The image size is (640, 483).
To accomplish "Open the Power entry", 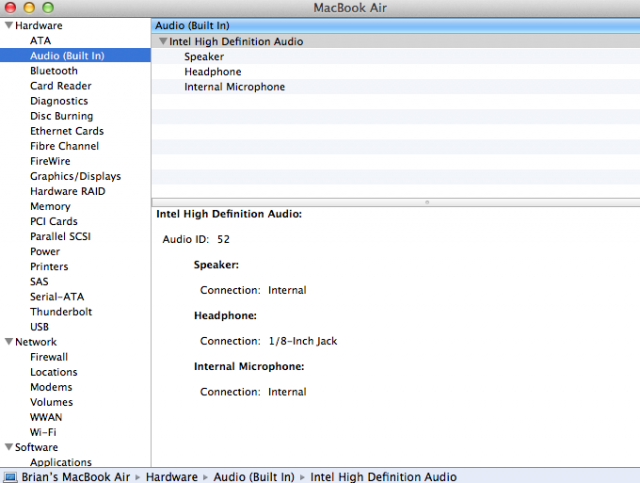I will tap(45, 252).
